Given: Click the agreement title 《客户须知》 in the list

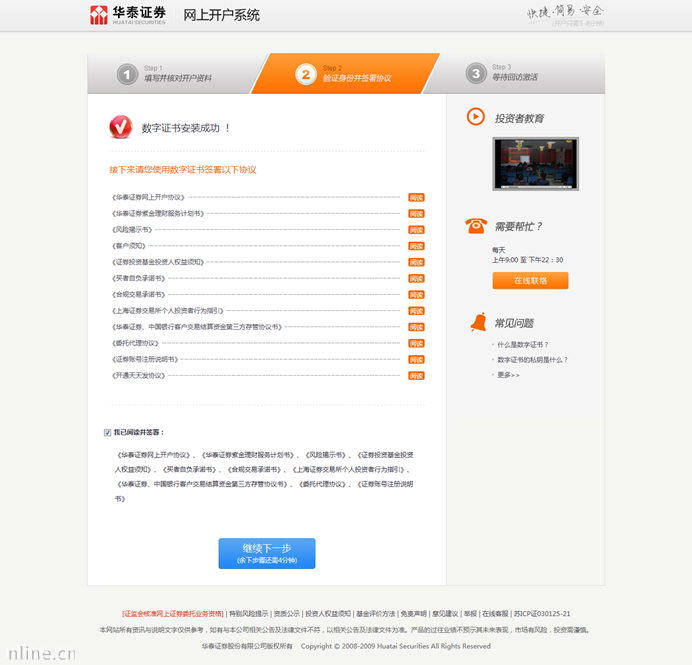Looking at the screenshot, I should pyautogui.click(x=128, y=246).
